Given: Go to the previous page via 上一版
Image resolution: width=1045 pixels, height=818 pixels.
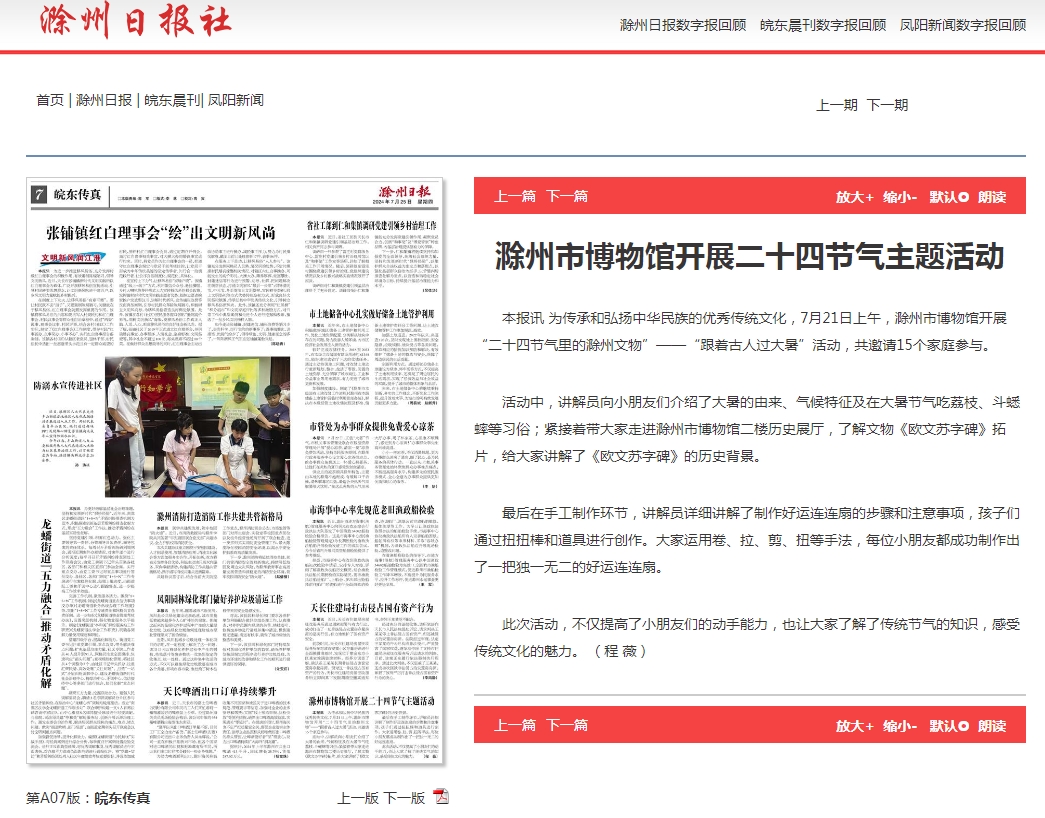Looking at the screenshot, I should click(x=358, y=798).
